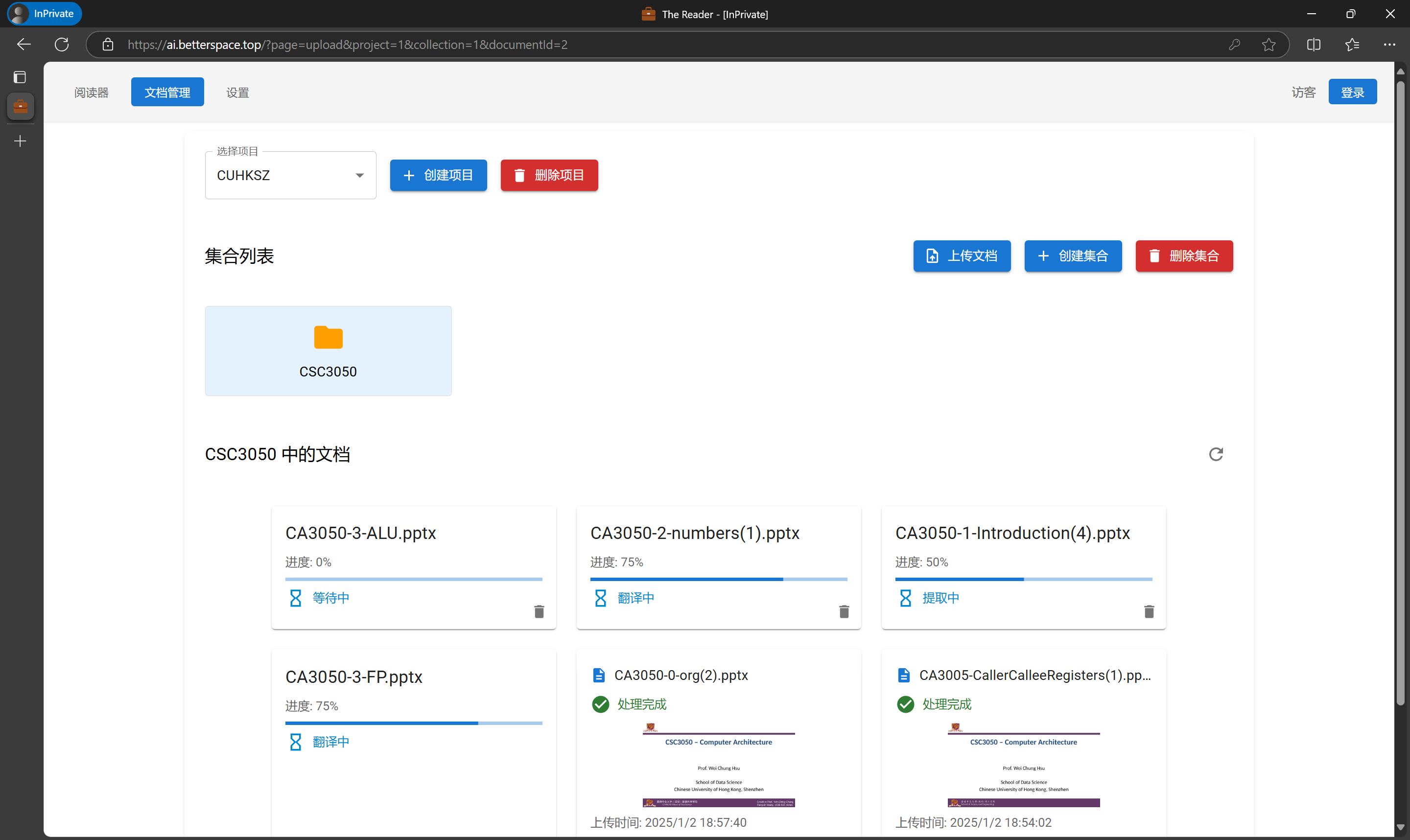The height and width of the screenshot is (840, 1410).
Task: Open the browser settings and more menu
Action: click(1389, 45)
